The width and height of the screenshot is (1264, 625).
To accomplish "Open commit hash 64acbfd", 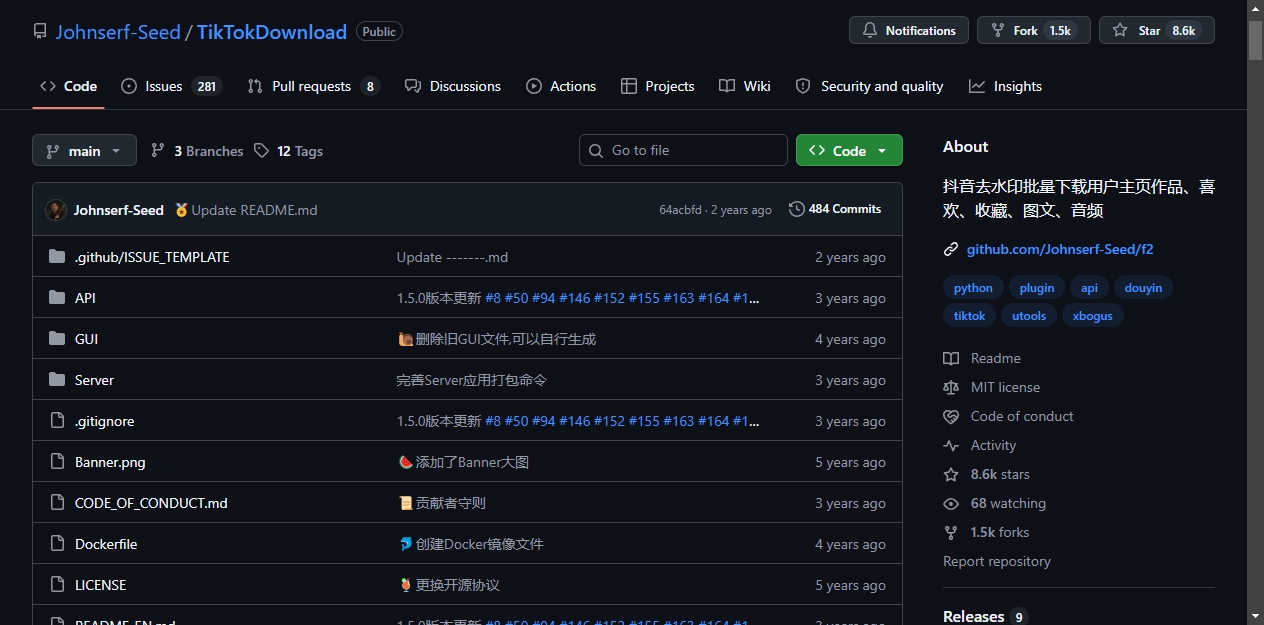I will (681, 210).
